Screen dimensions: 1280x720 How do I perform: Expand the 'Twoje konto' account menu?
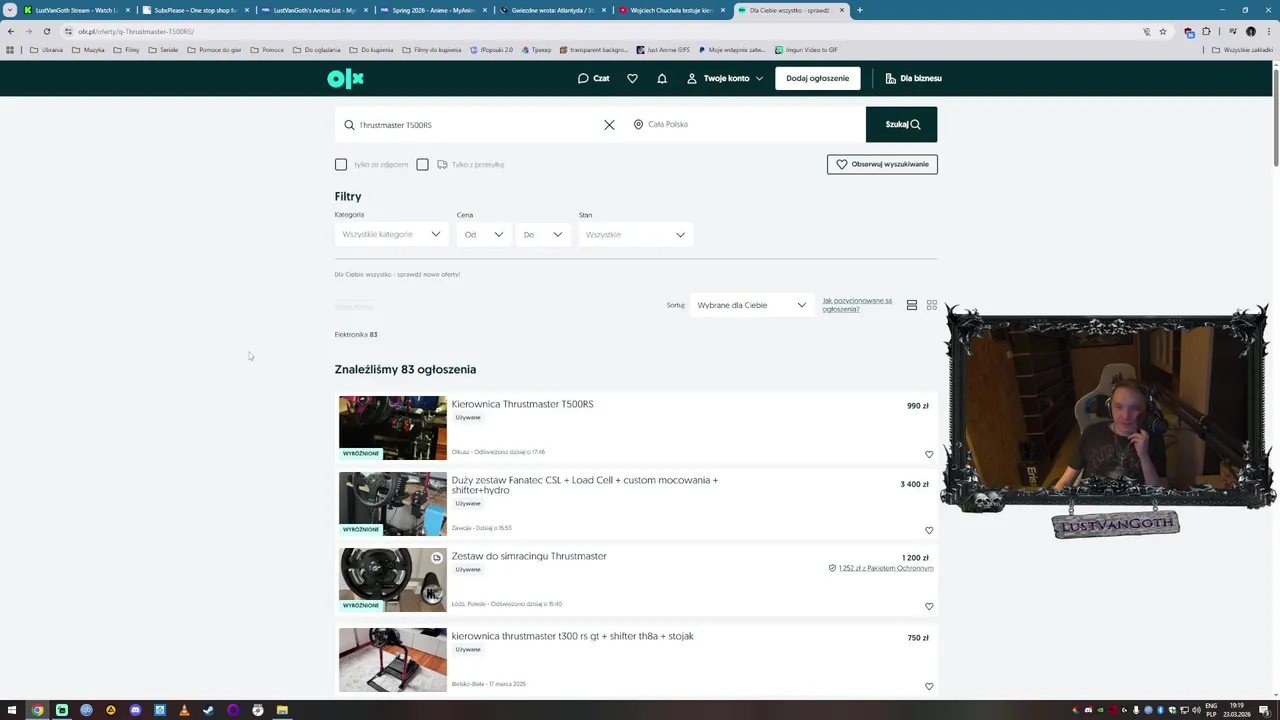click(725, 78)
